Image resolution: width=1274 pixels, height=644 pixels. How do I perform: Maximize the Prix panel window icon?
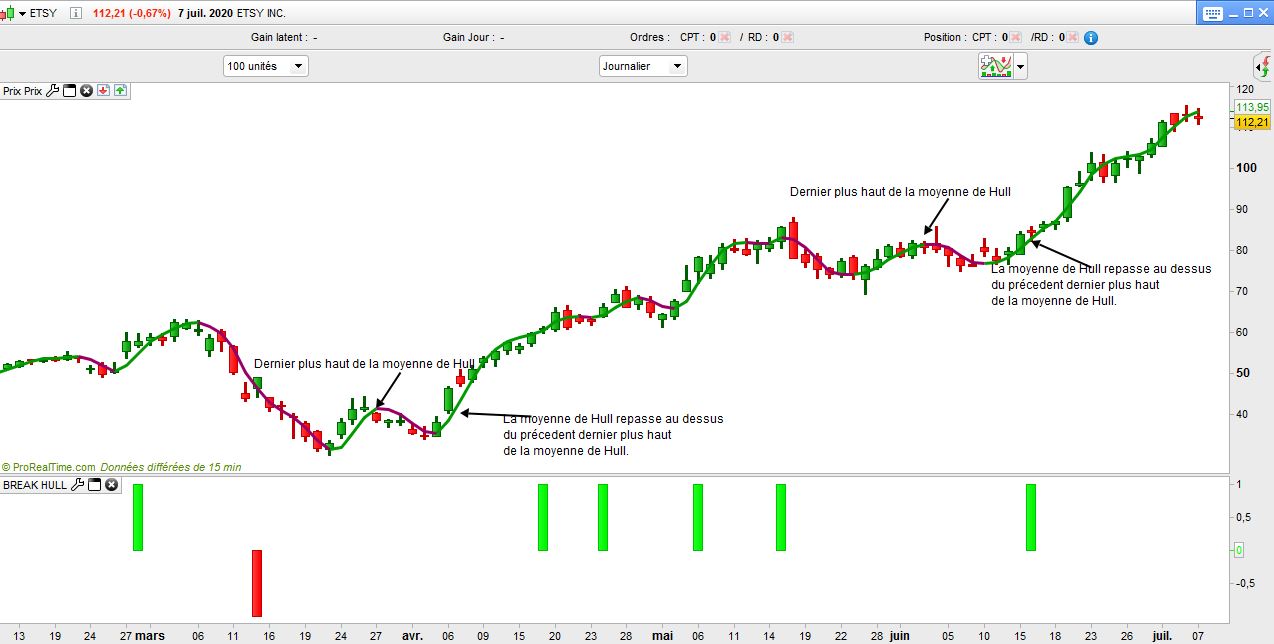pos(69,91)
